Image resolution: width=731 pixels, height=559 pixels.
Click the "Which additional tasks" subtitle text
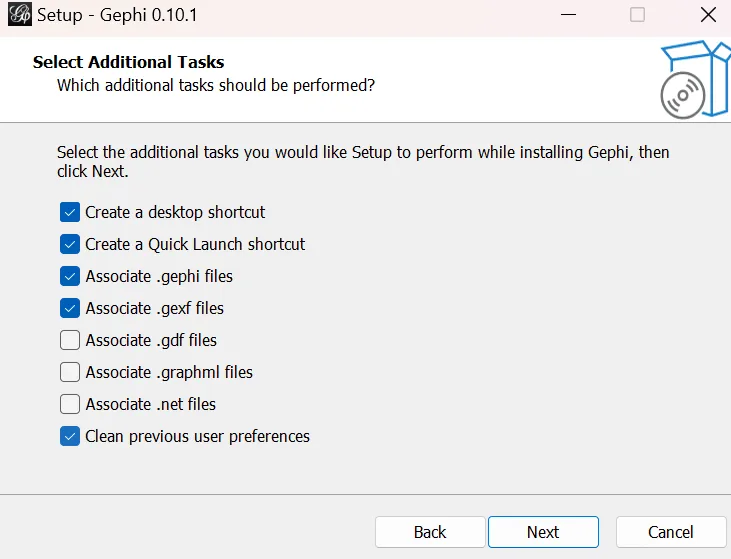pos(216,85)
